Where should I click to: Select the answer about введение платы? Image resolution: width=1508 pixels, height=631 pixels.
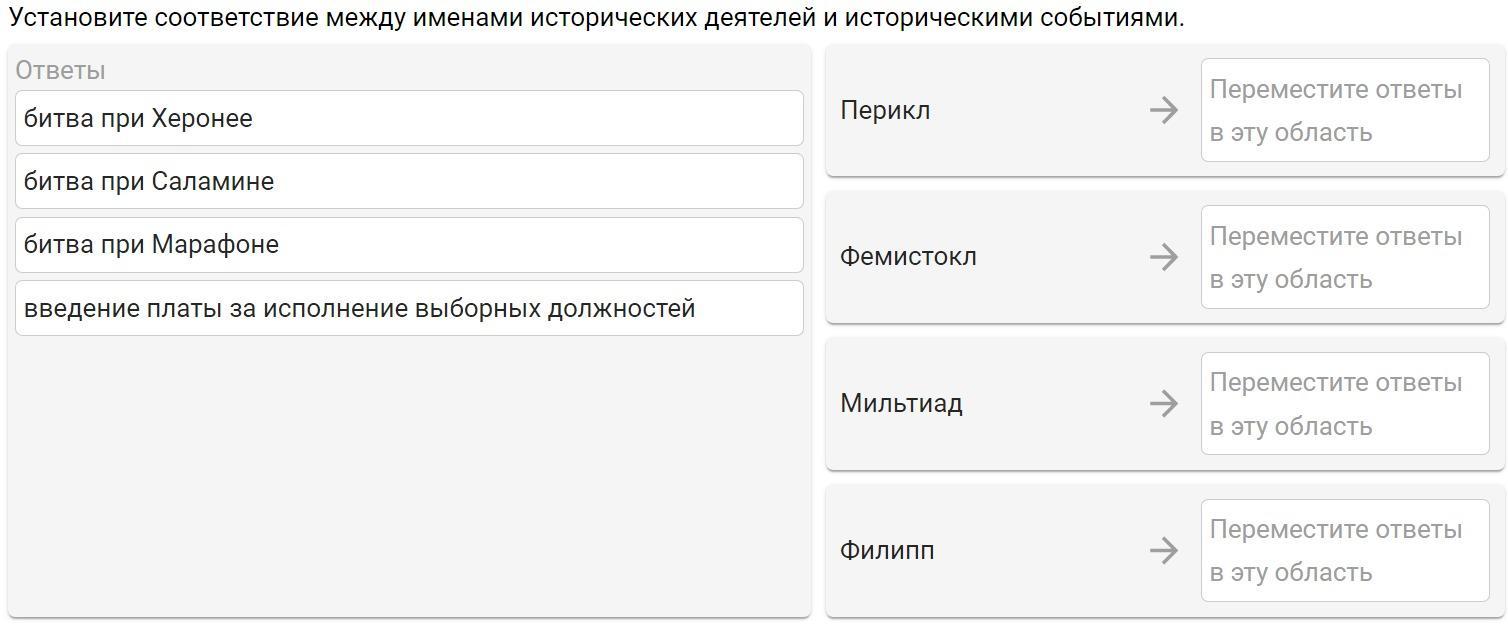(x=409, y=308)
